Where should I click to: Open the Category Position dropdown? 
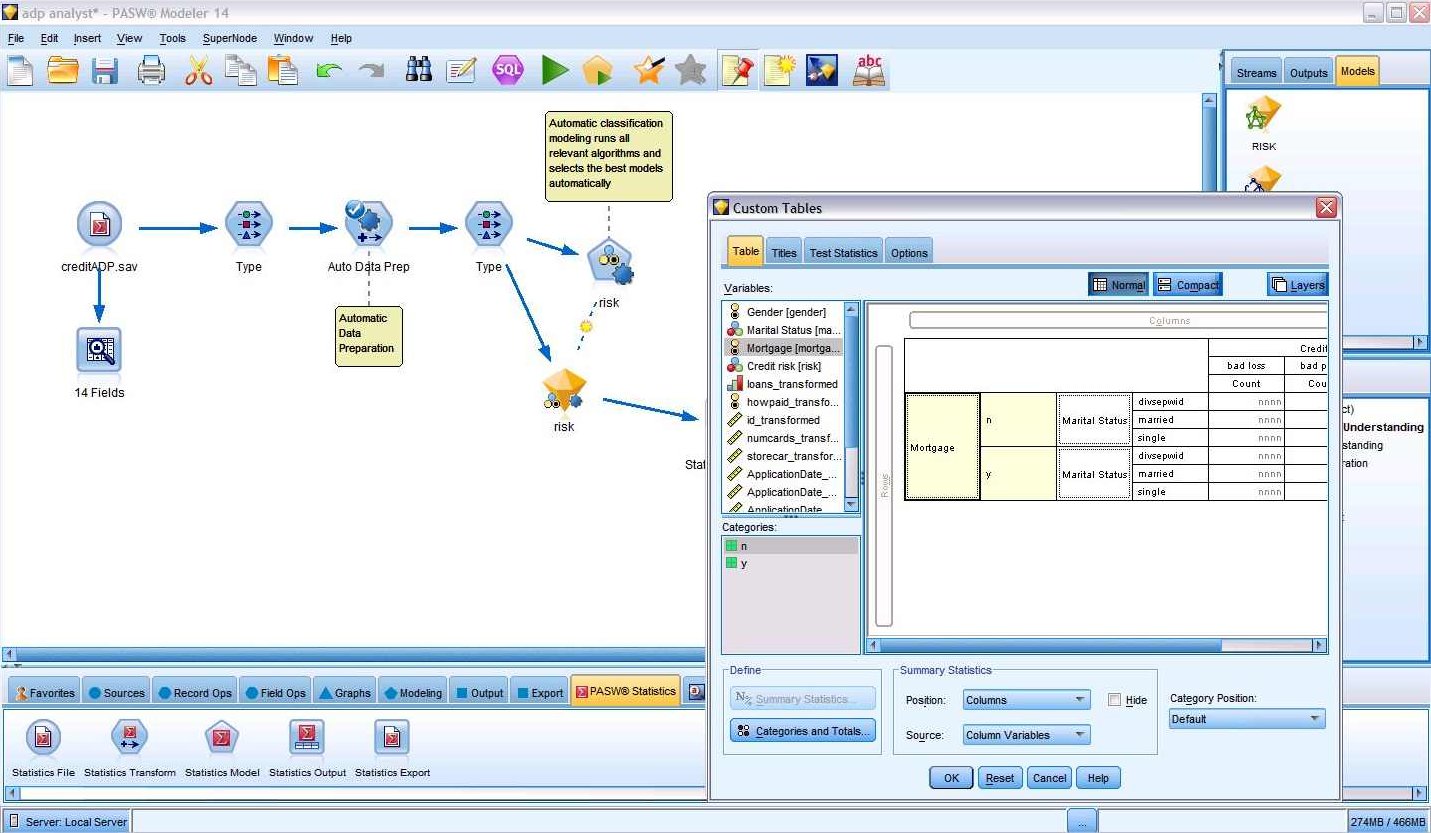coord(1246,718)
